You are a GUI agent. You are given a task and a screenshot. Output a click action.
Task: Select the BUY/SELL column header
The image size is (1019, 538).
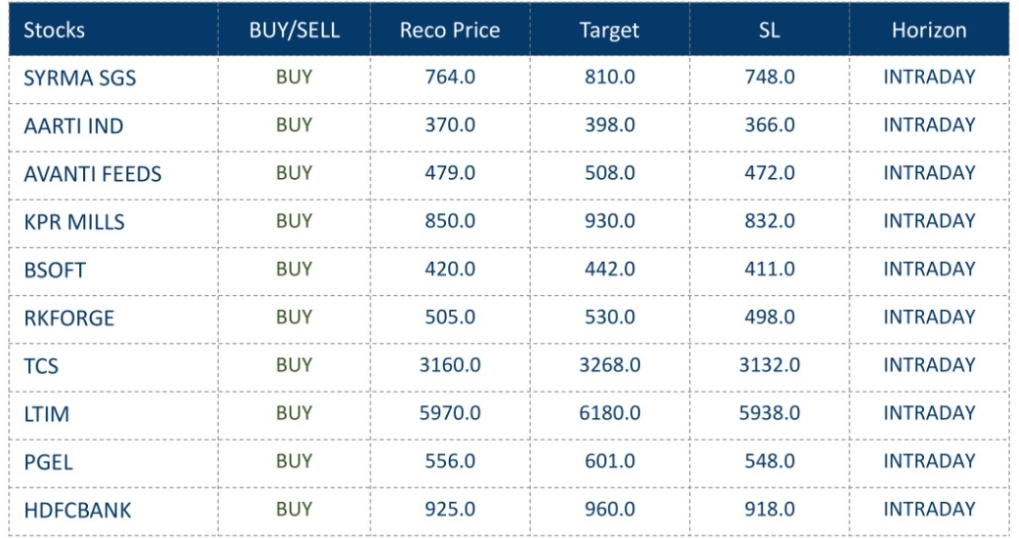pos(294,30)
